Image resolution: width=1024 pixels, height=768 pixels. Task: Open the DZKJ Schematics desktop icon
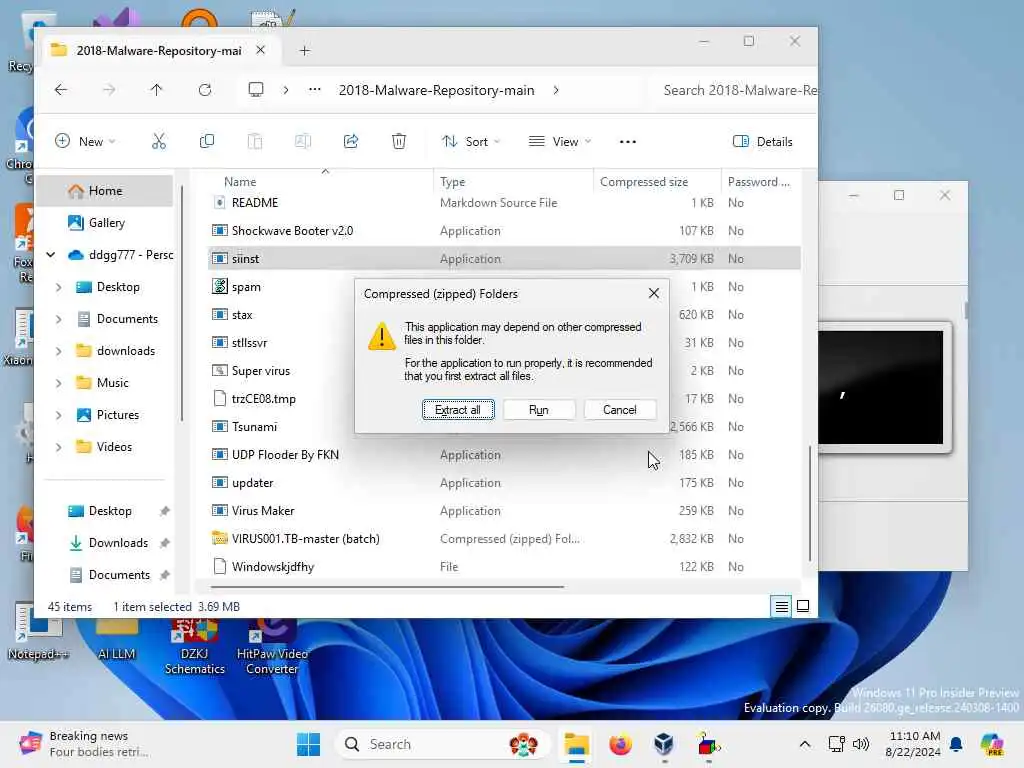[195, 647]
